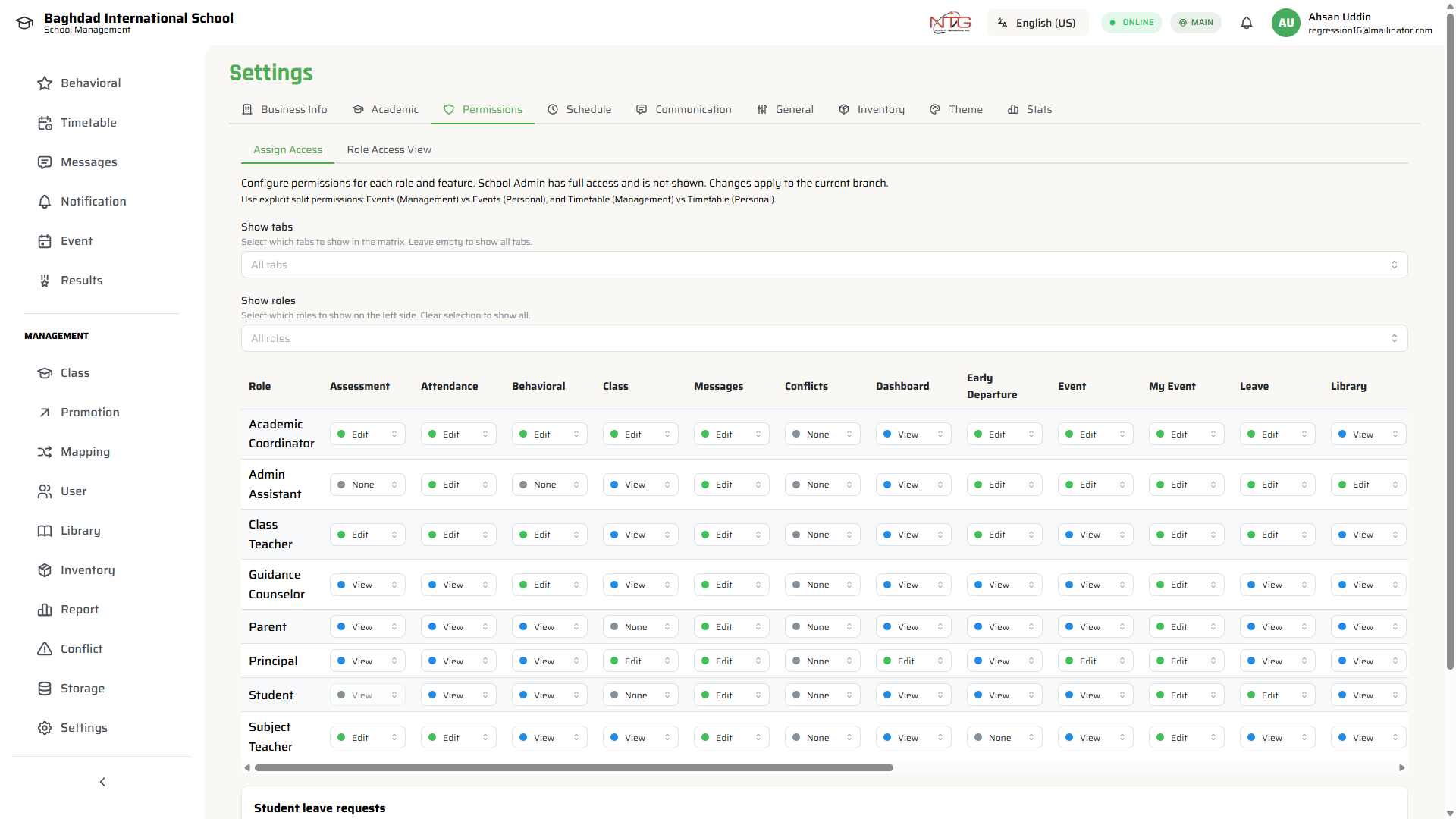Viewport: 1456px width, 819px height.
Task: Open Academic Coordinator Assessment permission dropdown
Action: pyautogui.click(x=368, y=435)
